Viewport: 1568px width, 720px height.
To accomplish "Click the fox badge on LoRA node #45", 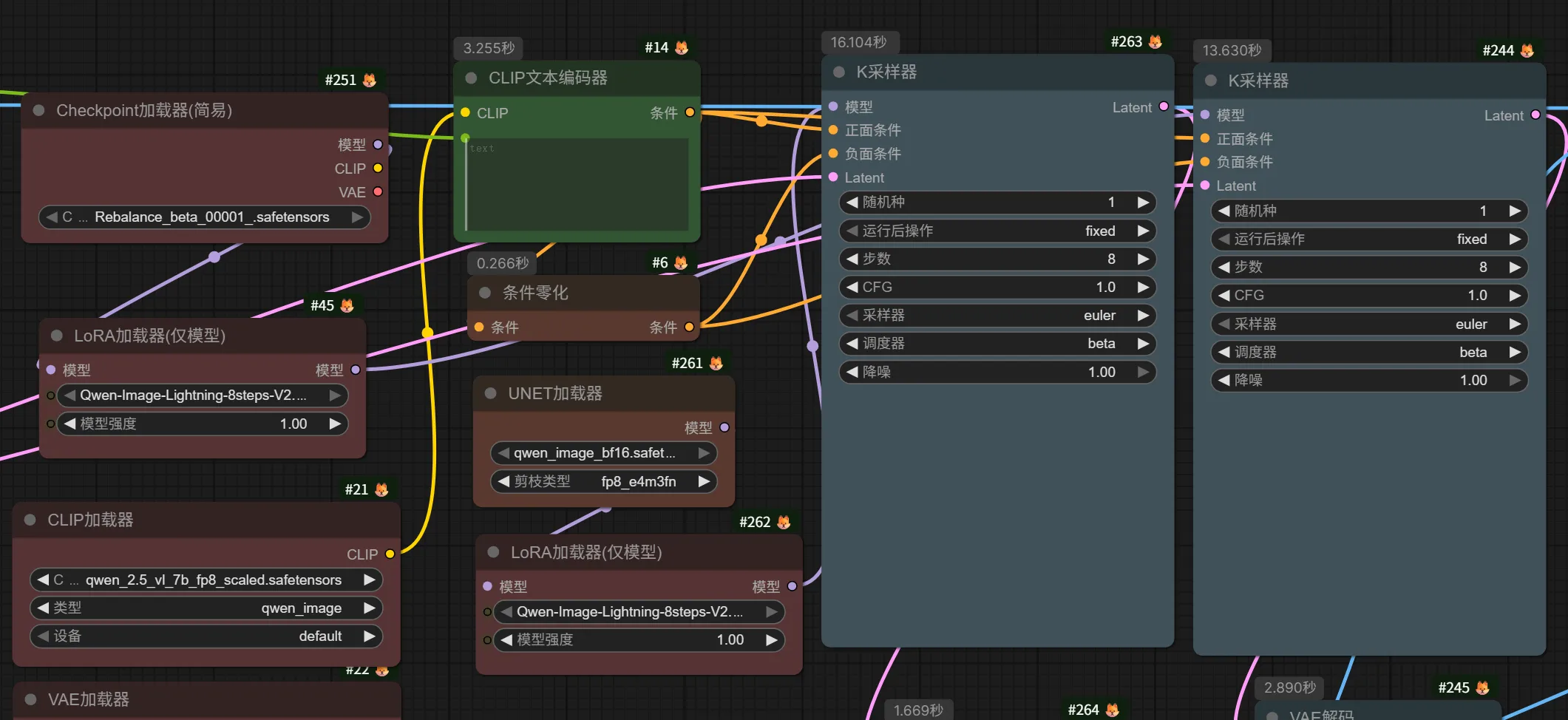I will point(347,305).
